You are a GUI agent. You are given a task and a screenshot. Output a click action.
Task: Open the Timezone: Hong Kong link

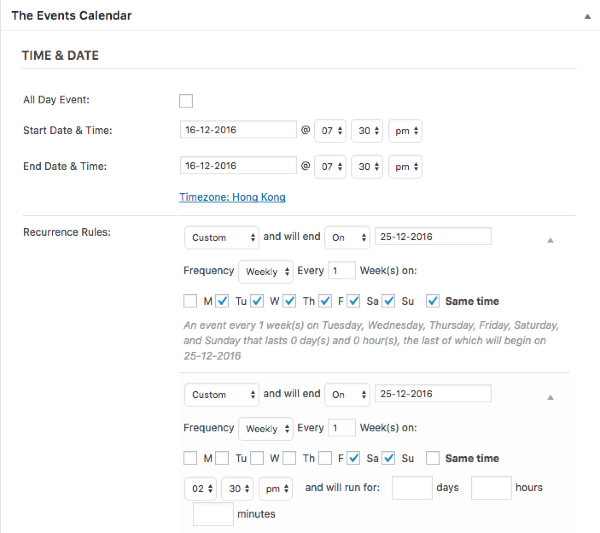(232, 197)
